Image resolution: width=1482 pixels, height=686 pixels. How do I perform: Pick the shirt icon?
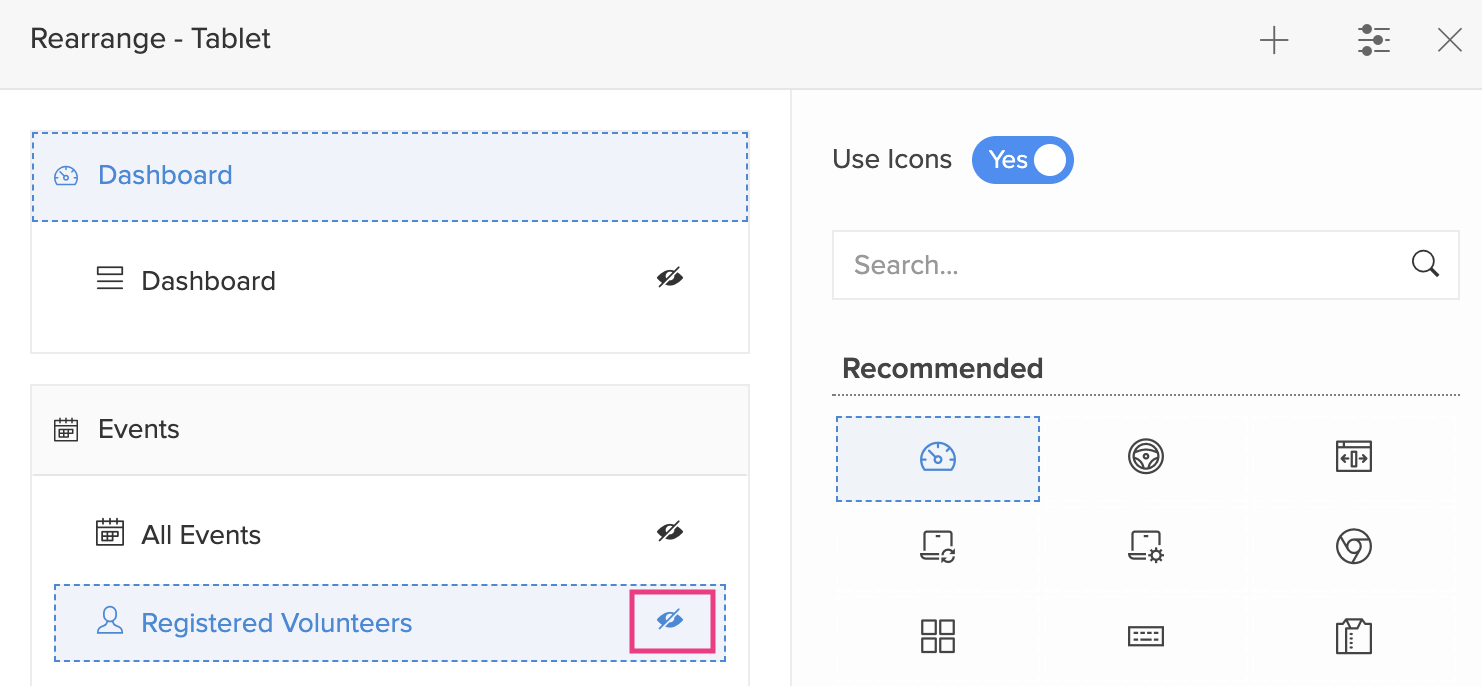click(x=1353, y=635)
